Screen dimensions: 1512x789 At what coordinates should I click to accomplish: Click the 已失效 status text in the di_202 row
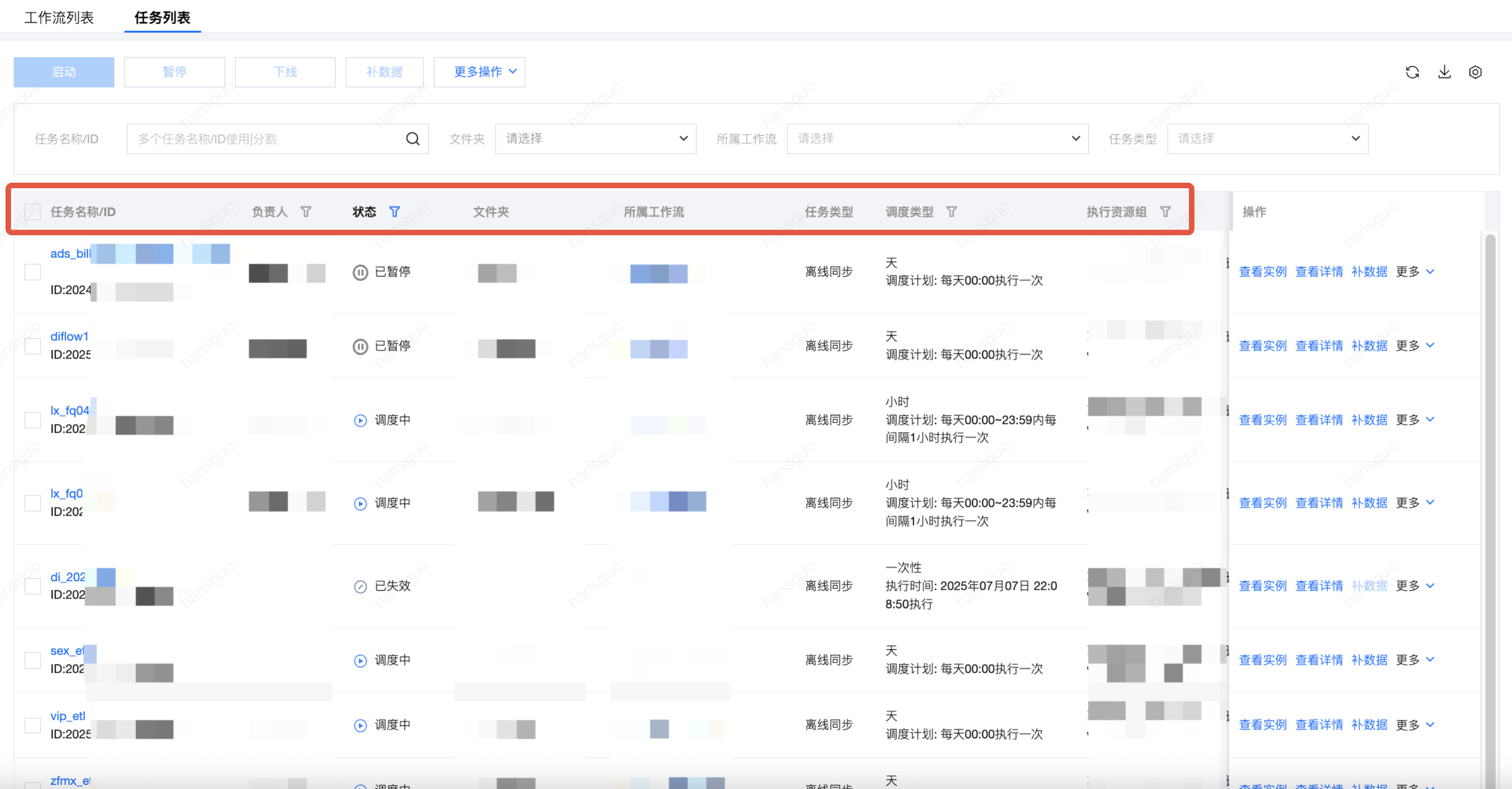(x=393, y=586)
